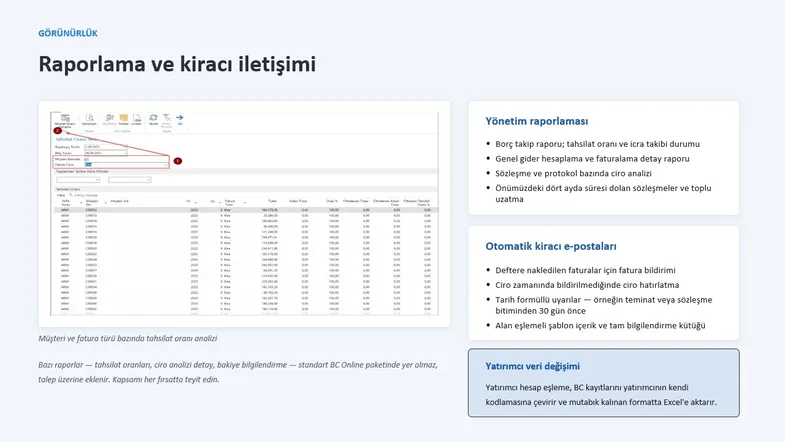Click the 'Yatırımcı veri değişimi' heading
The width and height of the screenshot is (785, 442).
tap(532, 366)
